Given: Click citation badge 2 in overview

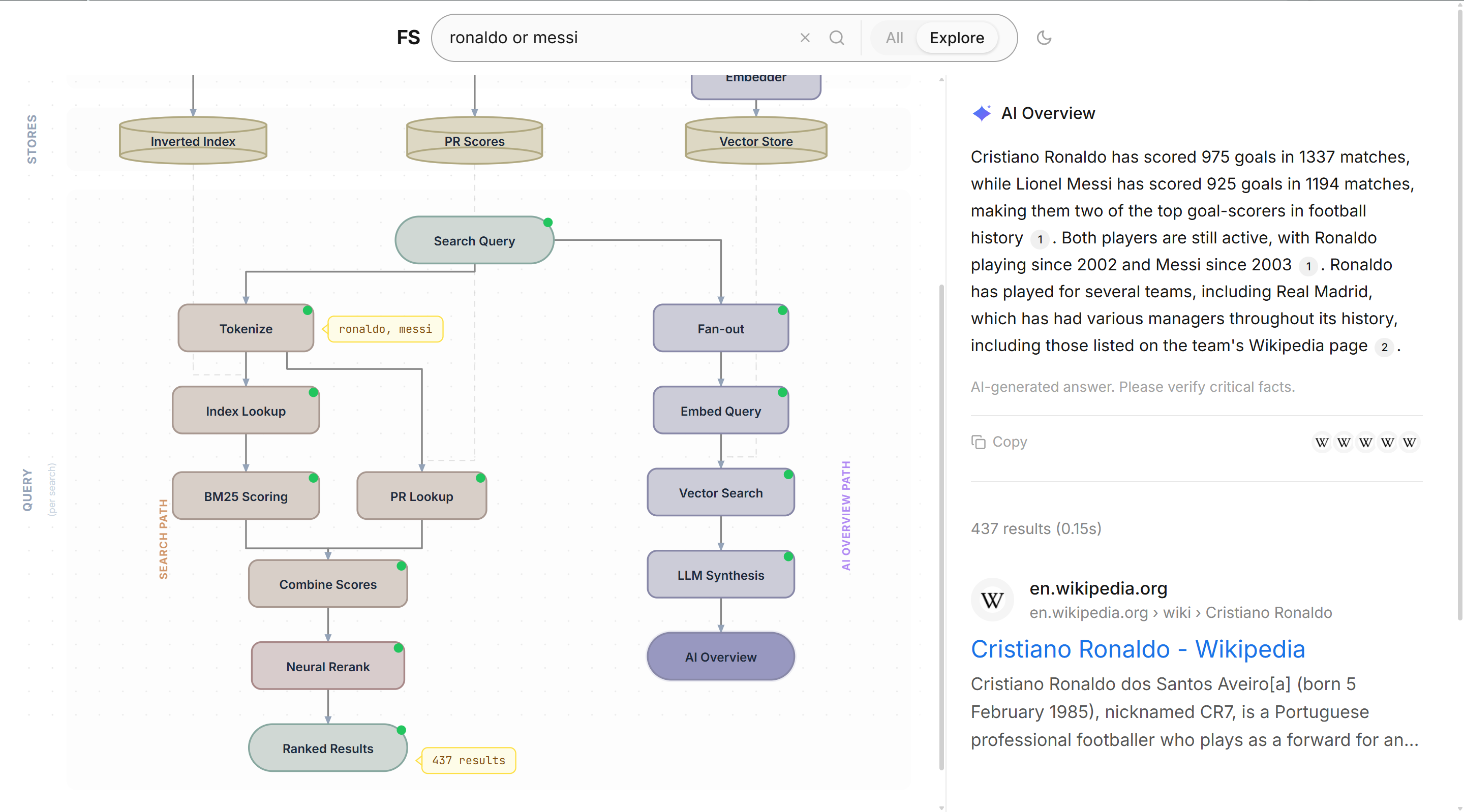Looking at the screenshot, I should coord(1384,347).
